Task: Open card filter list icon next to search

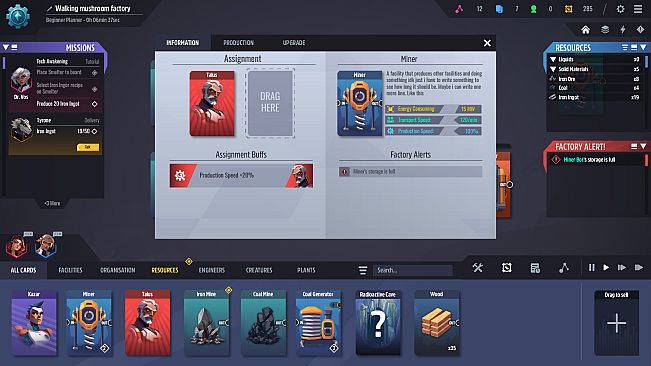Action: 363,271
